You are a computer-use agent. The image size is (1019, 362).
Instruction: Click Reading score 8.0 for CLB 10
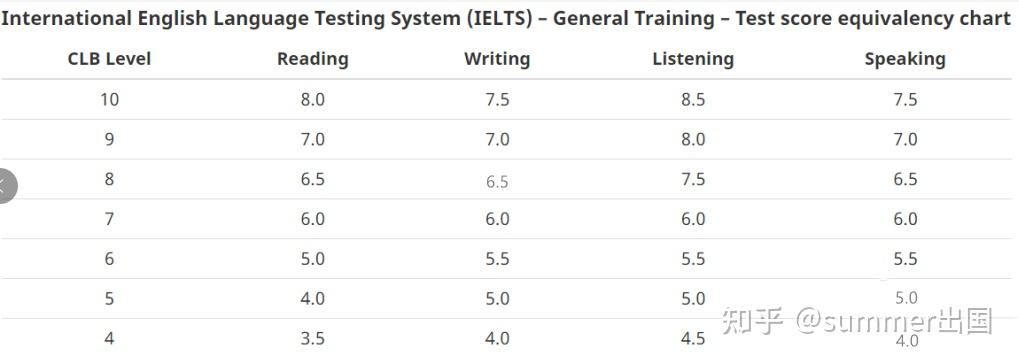pos(313,99)
